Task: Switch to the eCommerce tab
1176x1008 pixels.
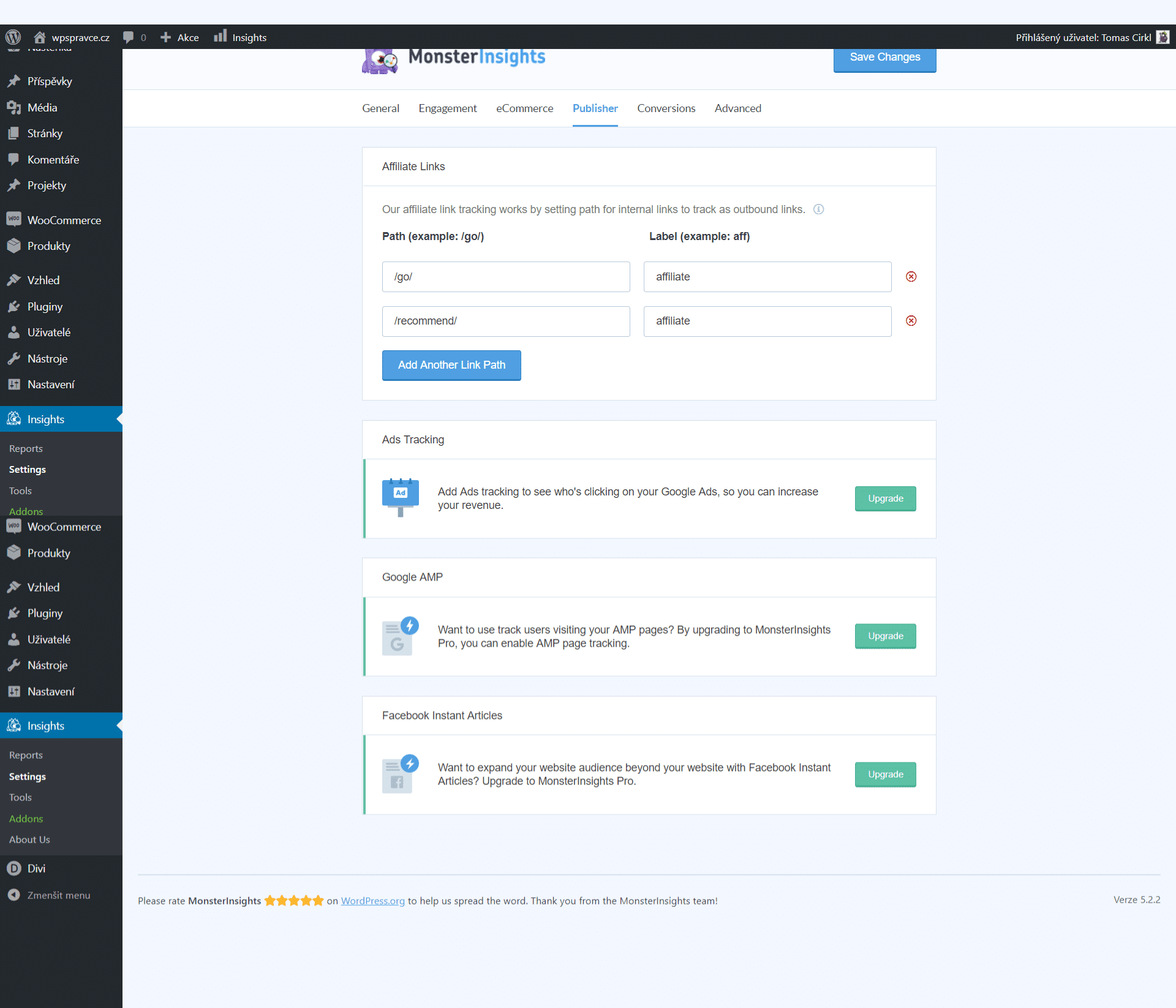Action: 524,108
